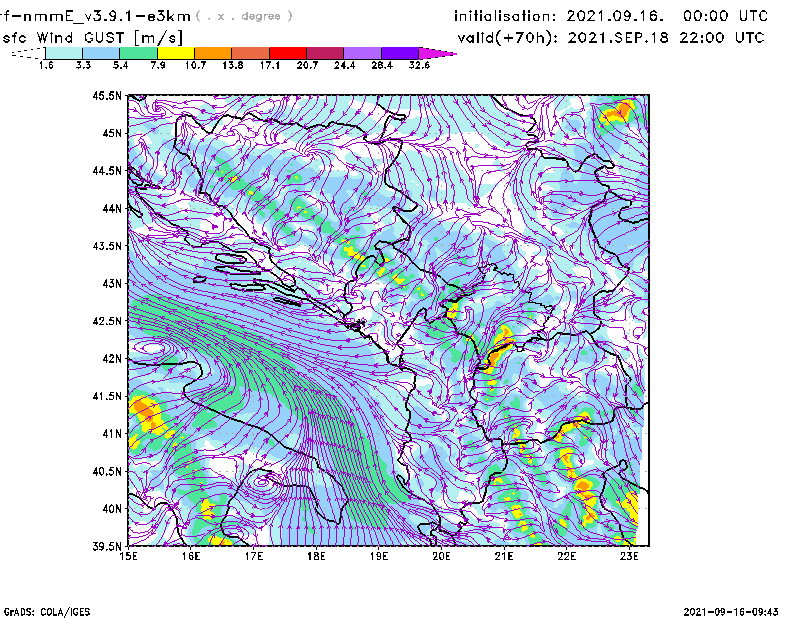Click the 15E longitude label
The image size is (800, 618).
tap(128, 556)
